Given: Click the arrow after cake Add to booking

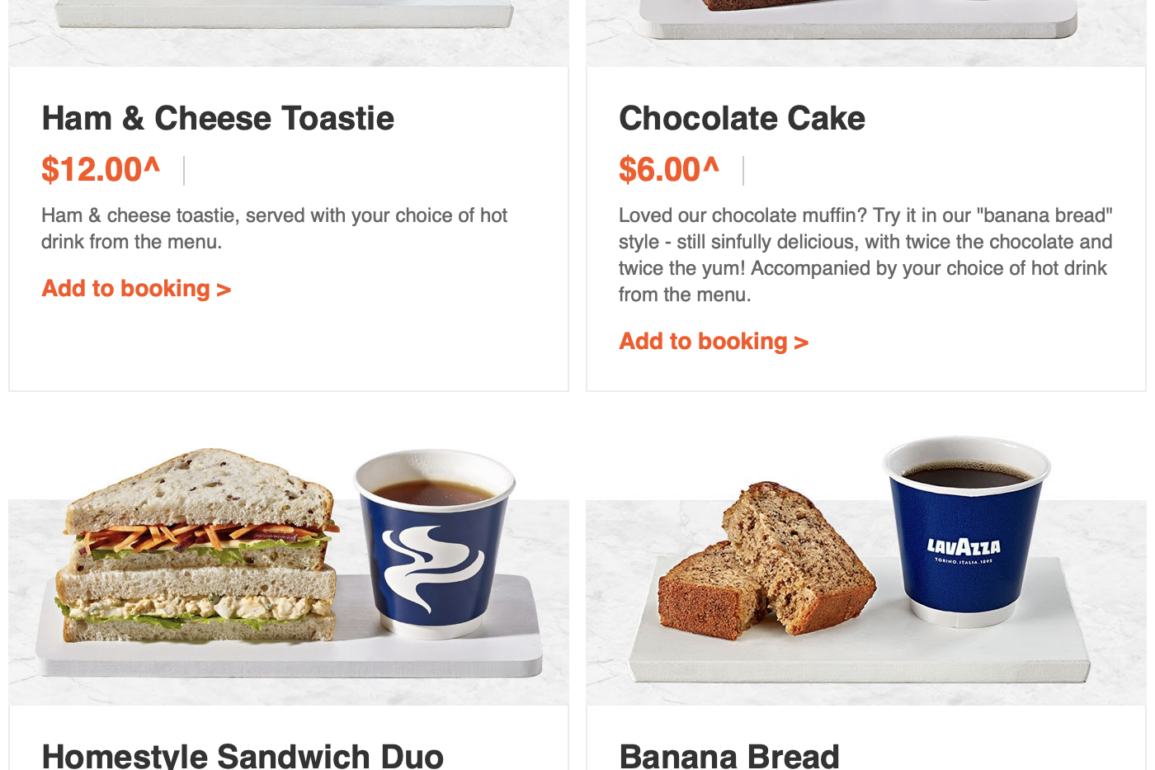Looking at the screenshot, I should tap(801, 343).
